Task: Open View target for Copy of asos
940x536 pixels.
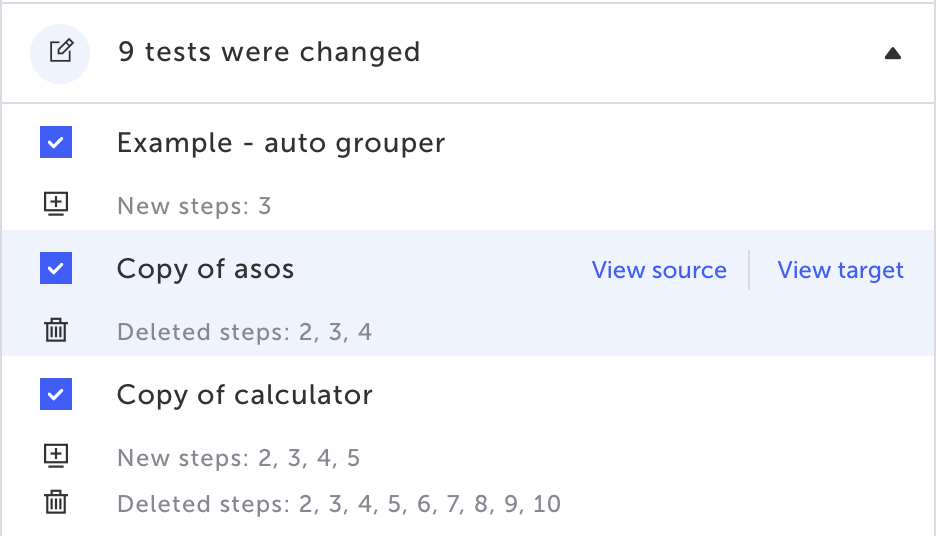Action: (840, 270)
